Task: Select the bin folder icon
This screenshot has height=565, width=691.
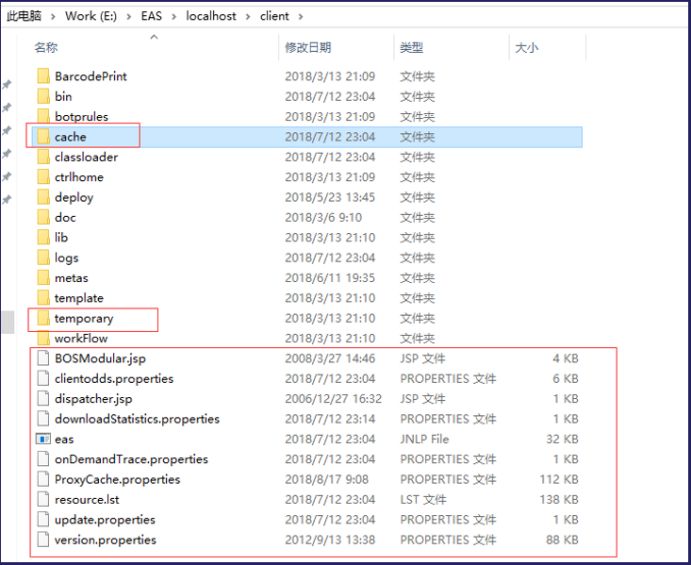Action: [43, 97]
